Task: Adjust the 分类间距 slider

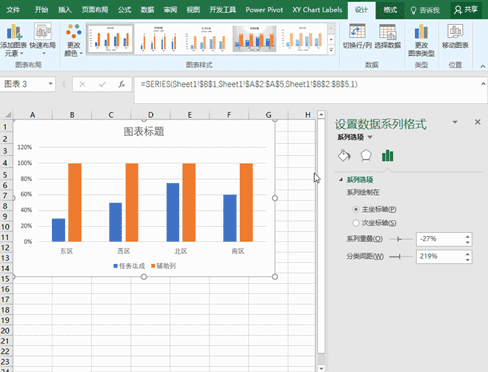Action: pos(399,256)
